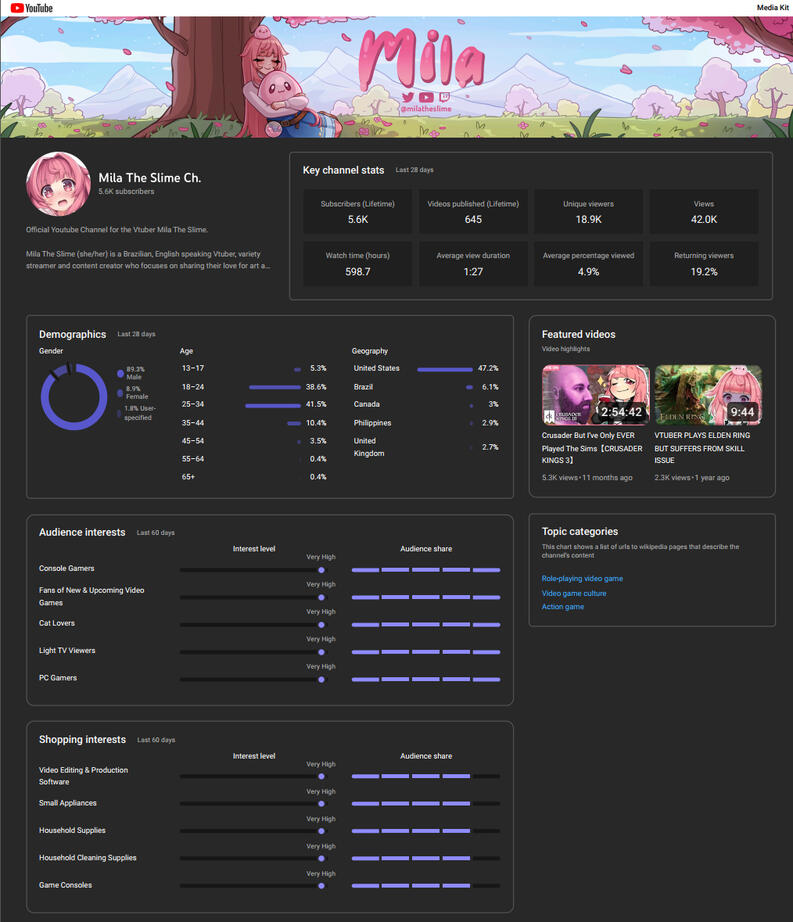
Task: Click the Cat Lovers interest level slider handle
Action: pyautogui.click(x=321, y=625)
